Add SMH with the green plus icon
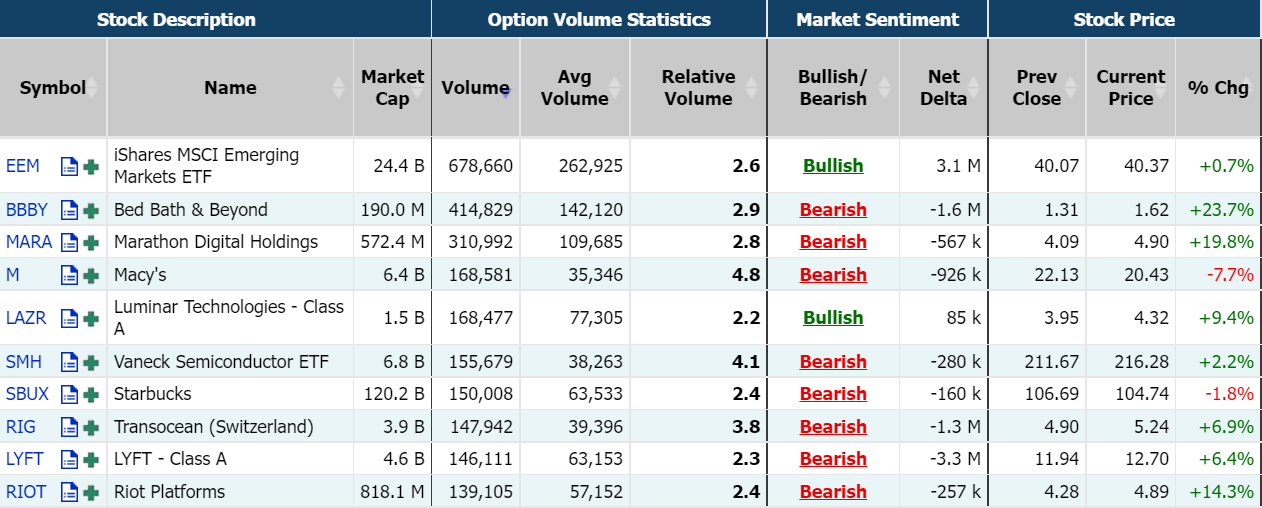This screenshot has height=508, width=1262. click(91, 362)
